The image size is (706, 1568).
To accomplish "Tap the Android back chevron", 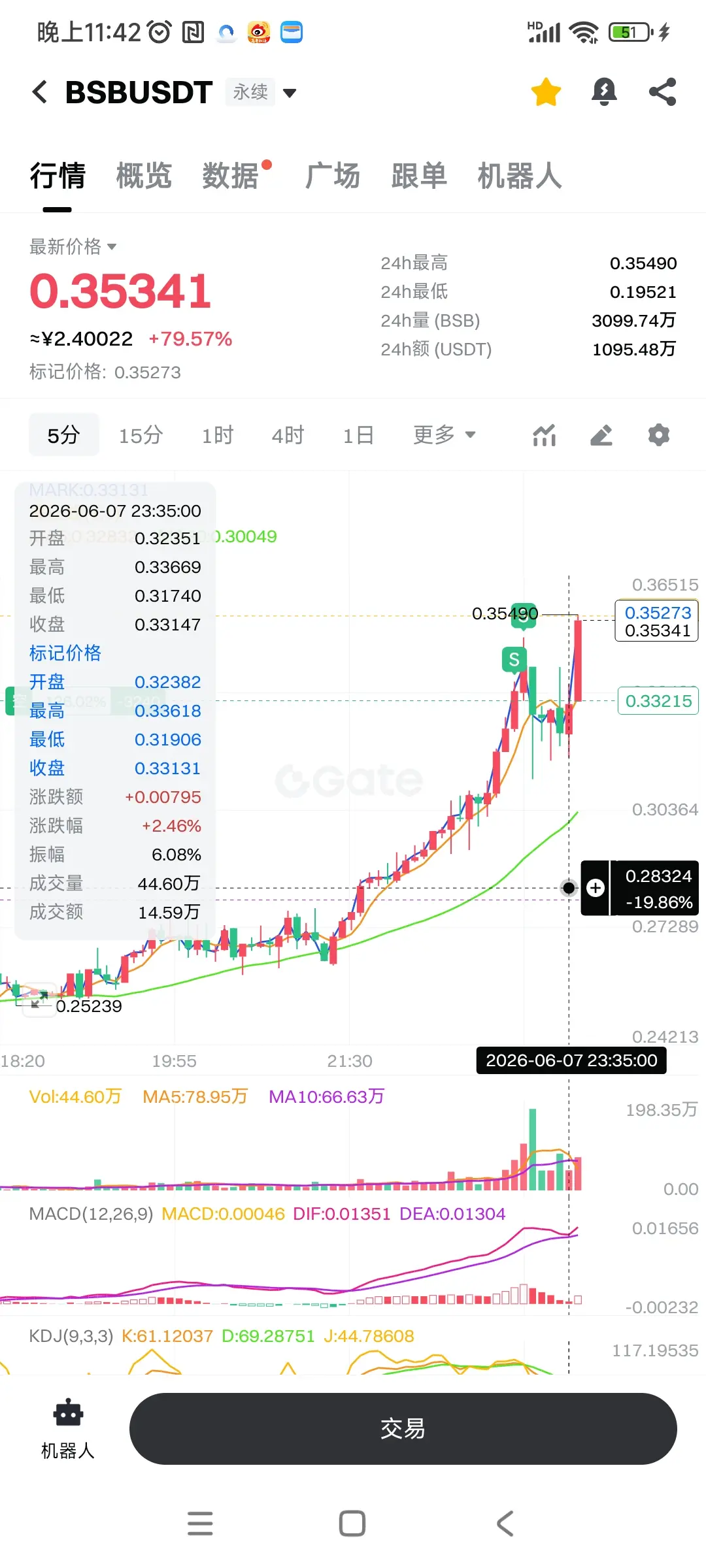I will click(505, 1523).
